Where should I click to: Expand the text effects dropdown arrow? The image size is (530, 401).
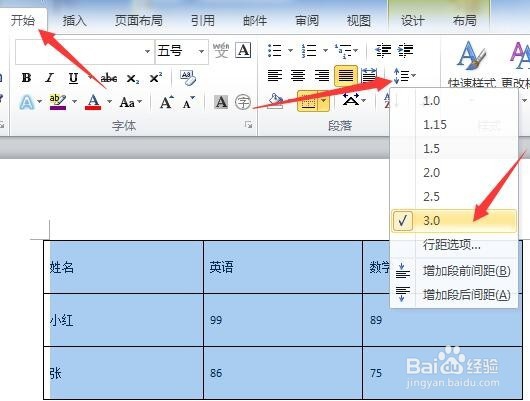point(40,101)
